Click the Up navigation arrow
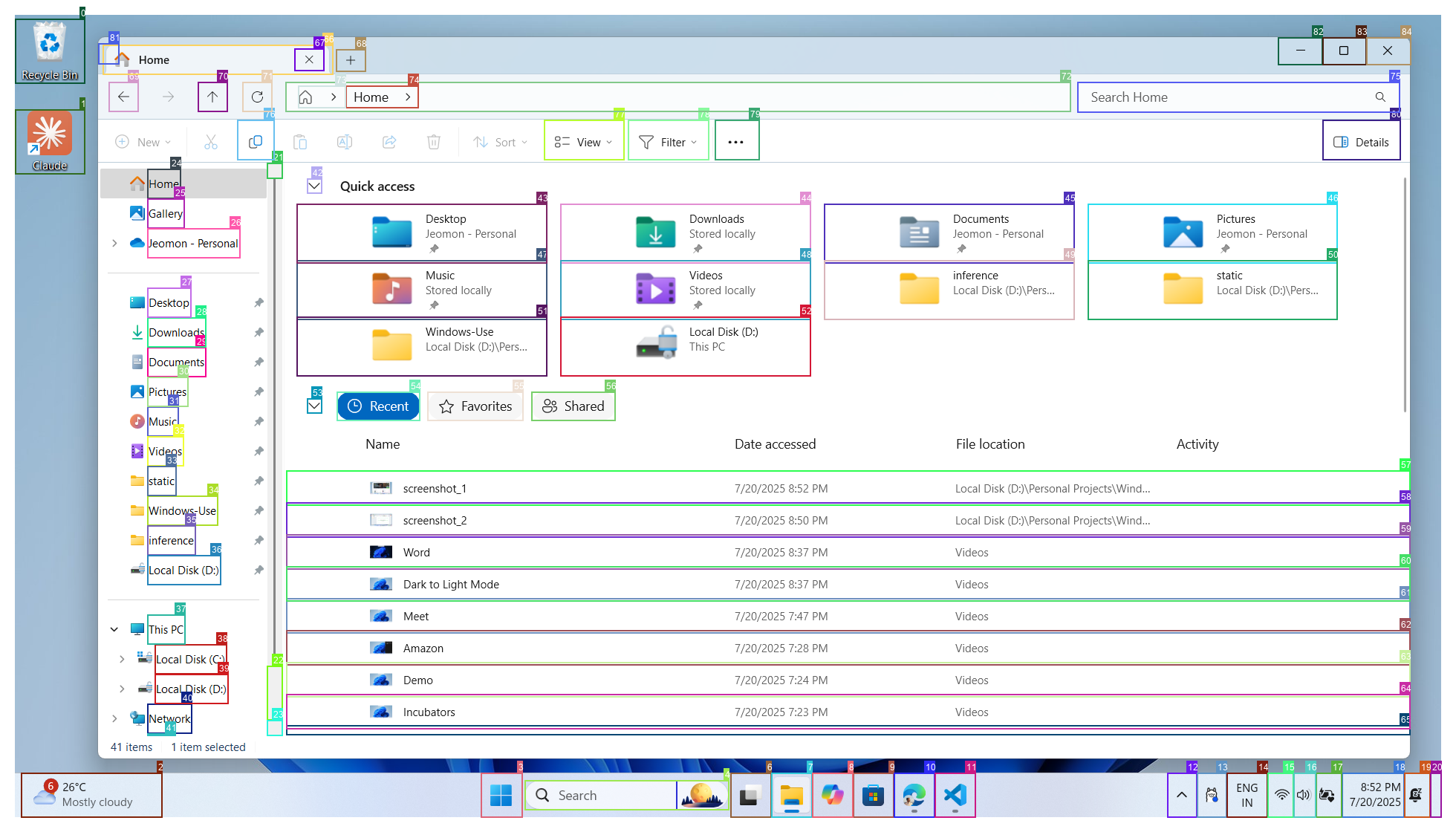The image size is (1456, 832). pos(212,97)
